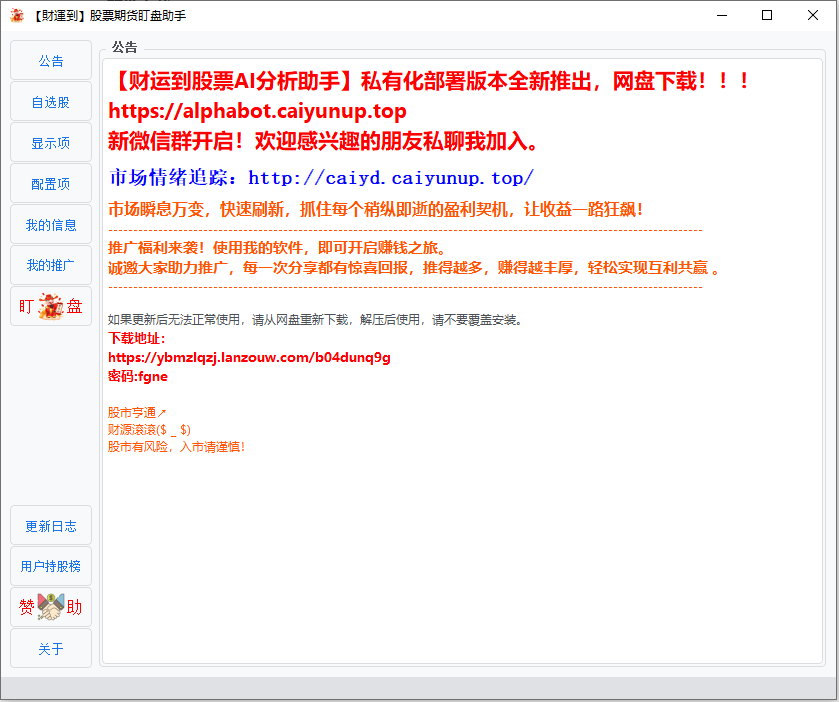This screenshot has width=839, height=702.
Task: Open the 自选股 watchlist
Action: click(50, 101)
